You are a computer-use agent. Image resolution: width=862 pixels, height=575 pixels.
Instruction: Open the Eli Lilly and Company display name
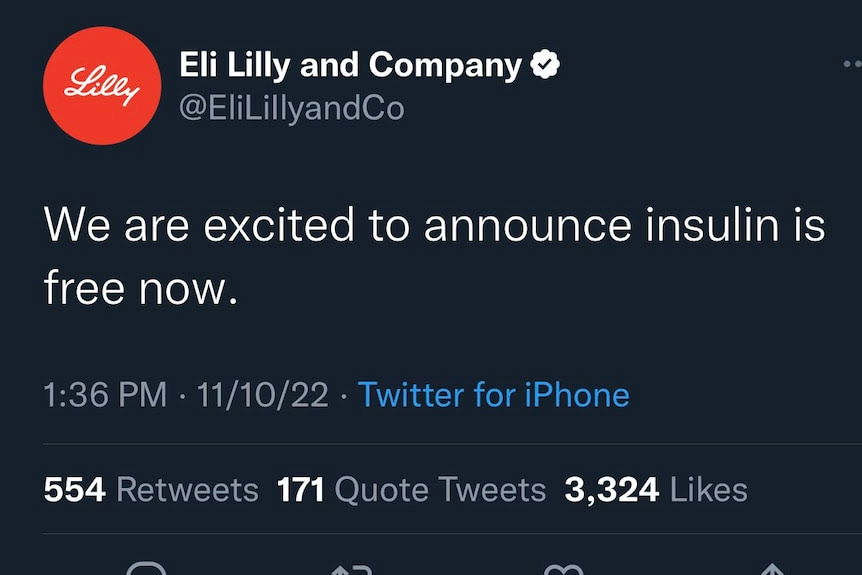coord(350,66)
